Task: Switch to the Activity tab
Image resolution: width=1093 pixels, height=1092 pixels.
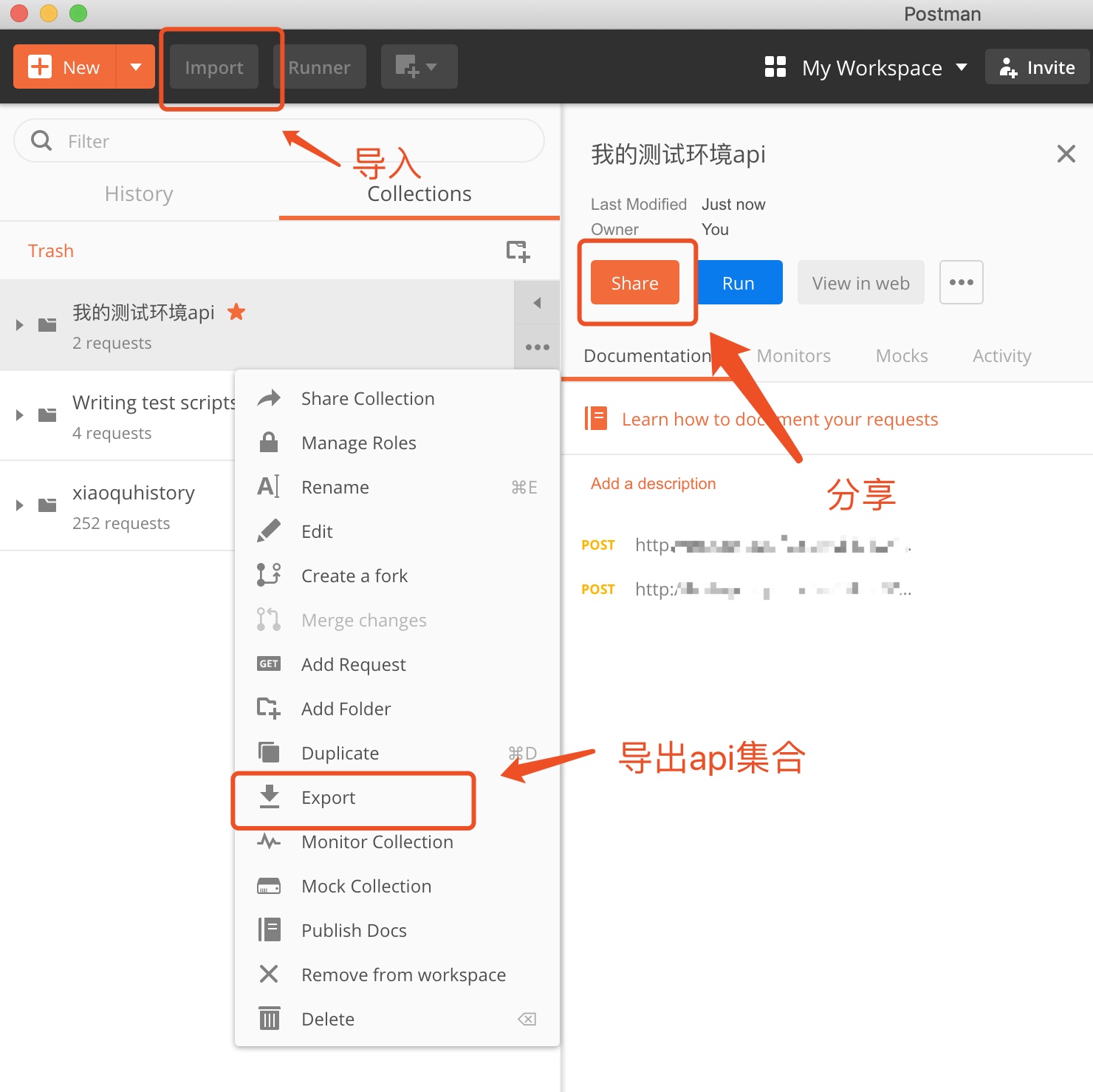Action: (1002, 356)
